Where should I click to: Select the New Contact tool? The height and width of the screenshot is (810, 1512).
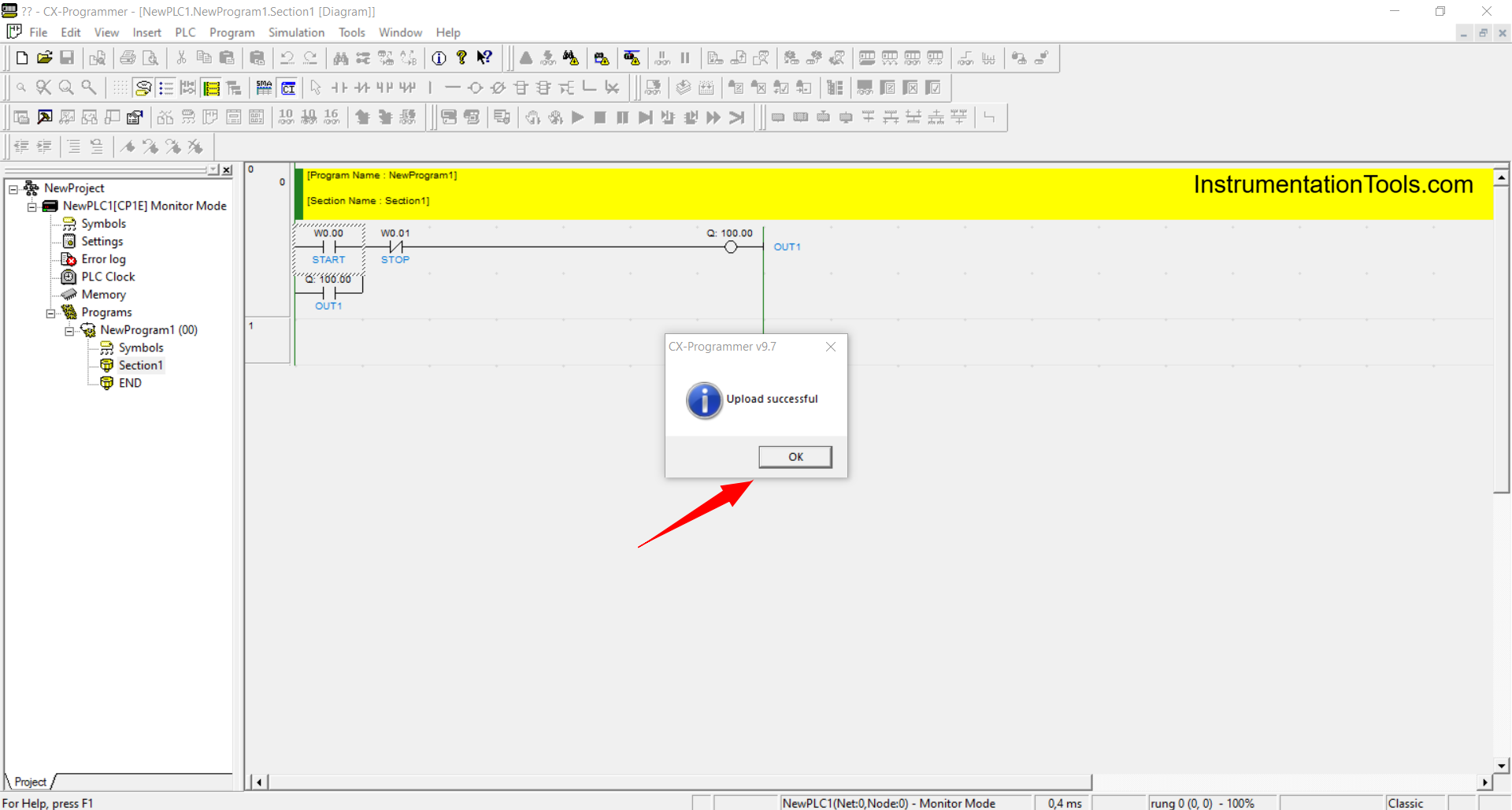click(339, 87)
